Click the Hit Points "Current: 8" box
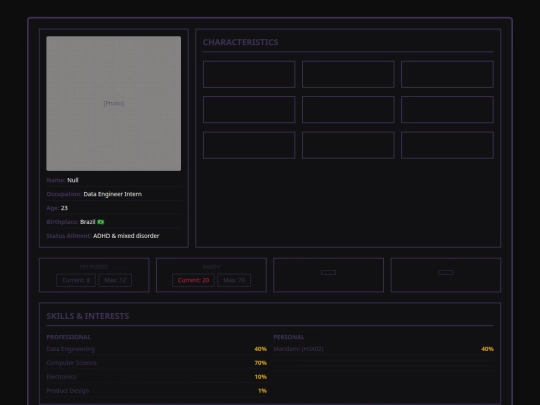Screen dimensions: 540x405 [76, 280]
